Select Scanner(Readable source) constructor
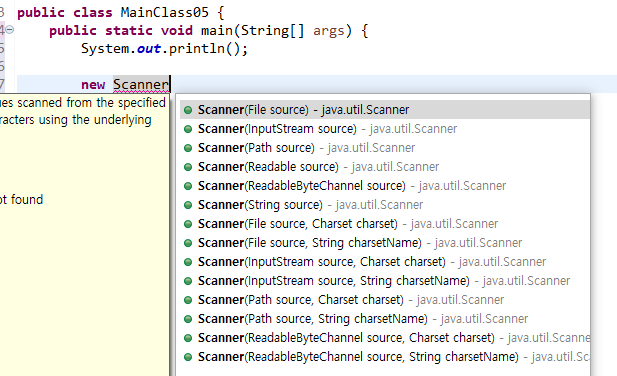The width and height of the screenshot is (617, 376). coord(385,167)
